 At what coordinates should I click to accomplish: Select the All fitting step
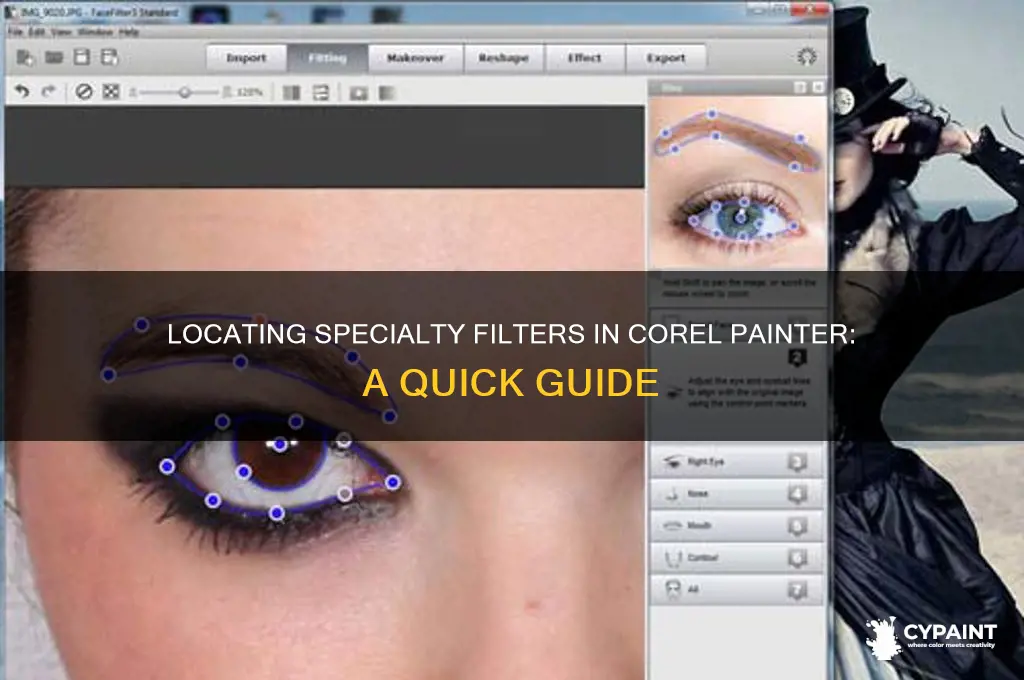coord(736,590)
